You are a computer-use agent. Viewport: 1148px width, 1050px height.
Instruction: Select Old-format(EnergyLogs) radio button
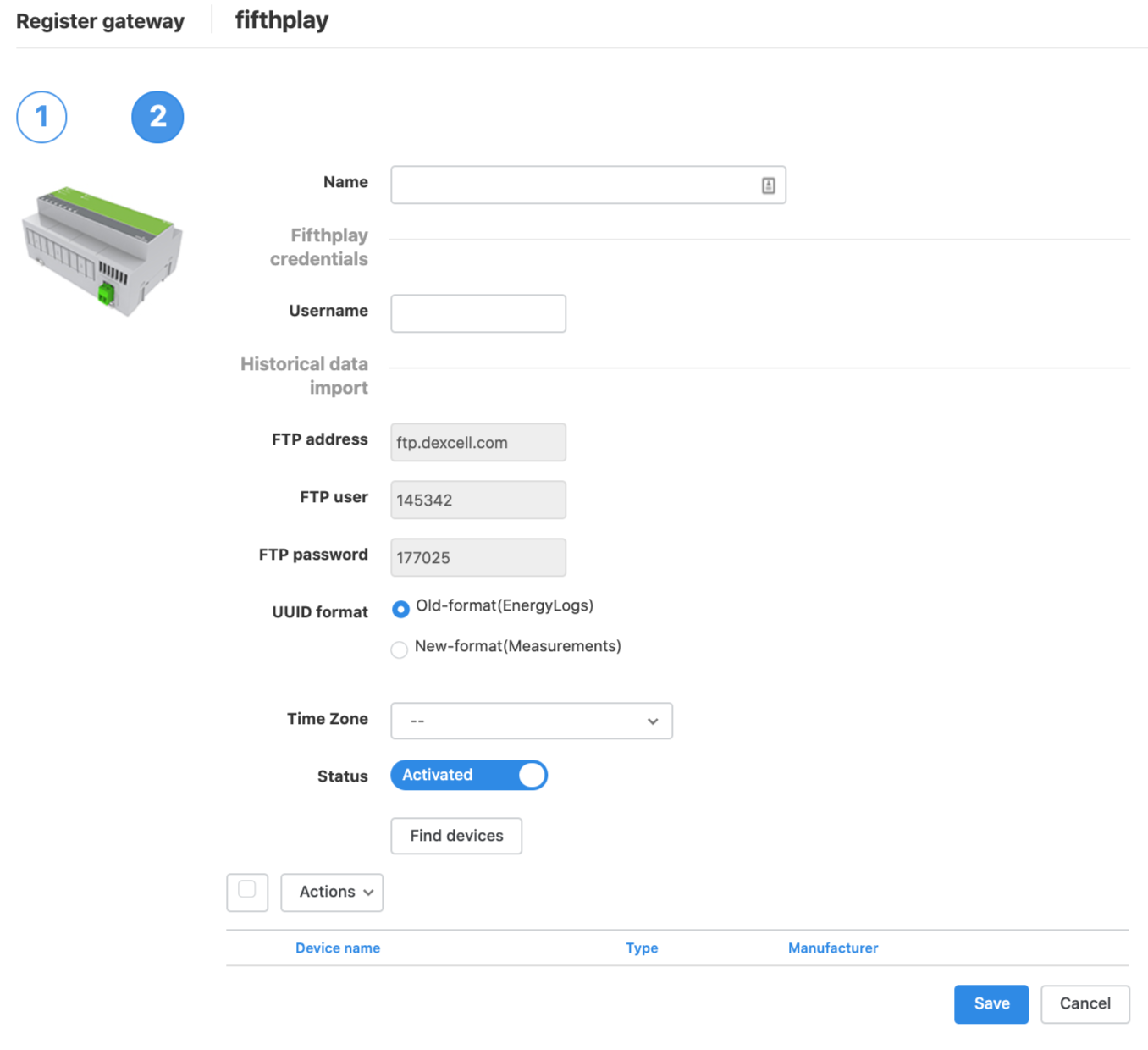[x=400, y=609]
